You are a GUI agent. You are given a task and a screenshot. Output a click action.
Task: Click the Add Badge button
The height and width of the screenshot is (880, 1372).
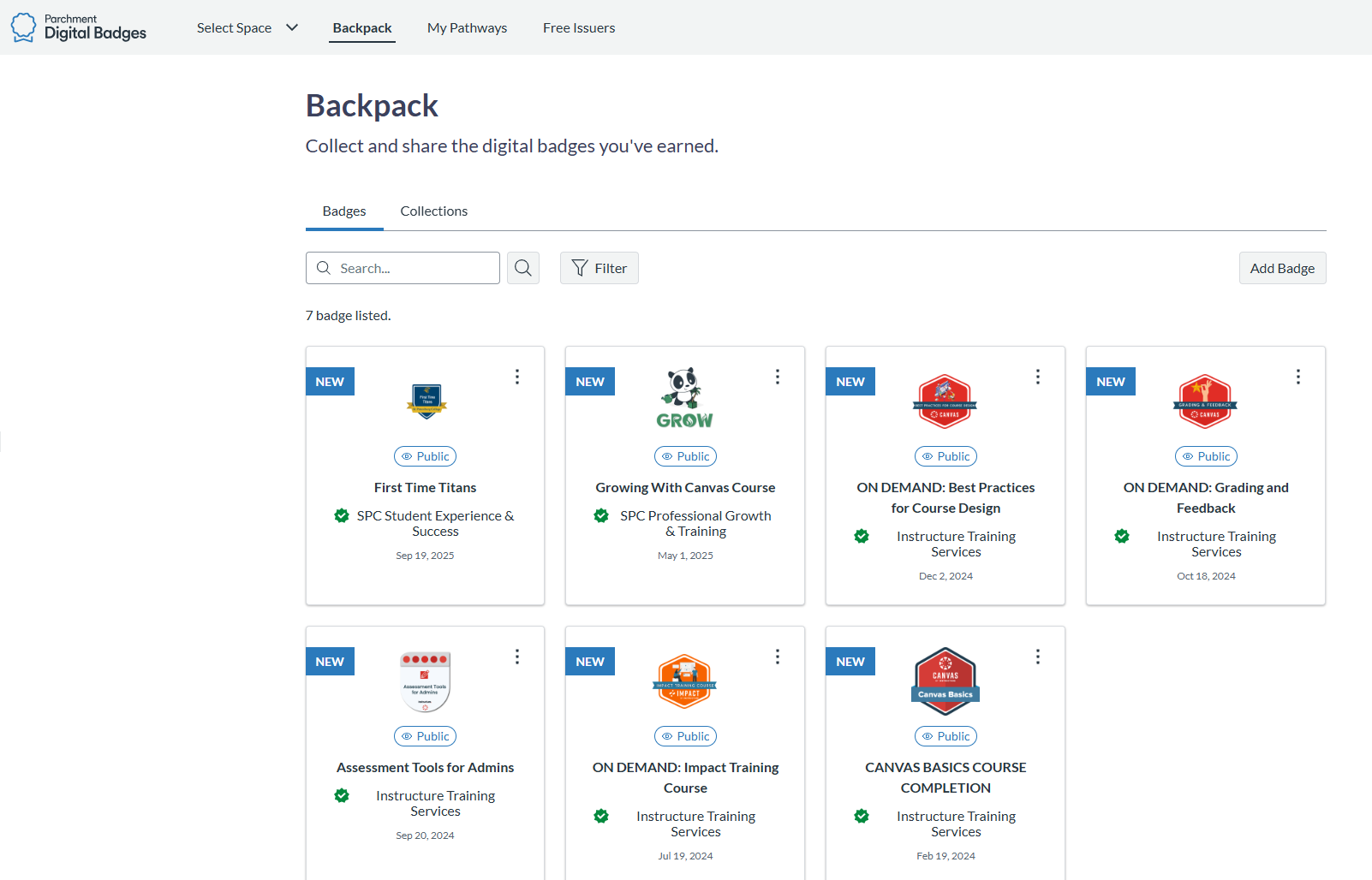tap(1282, 268)
